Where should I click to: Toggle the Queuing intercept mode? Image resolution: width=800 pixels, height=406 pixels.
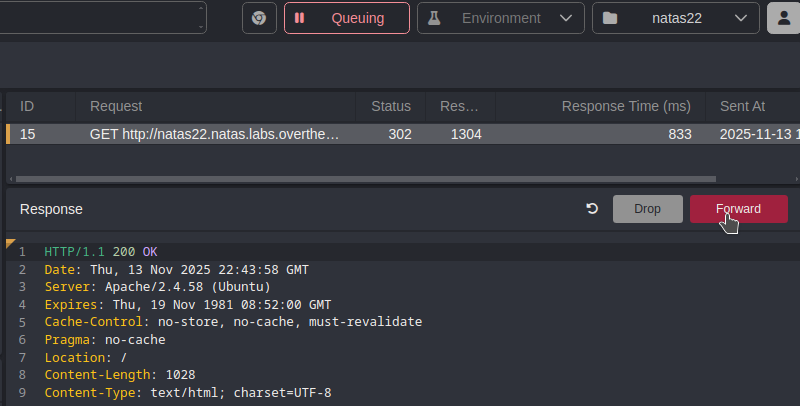[x=347, y=18]
